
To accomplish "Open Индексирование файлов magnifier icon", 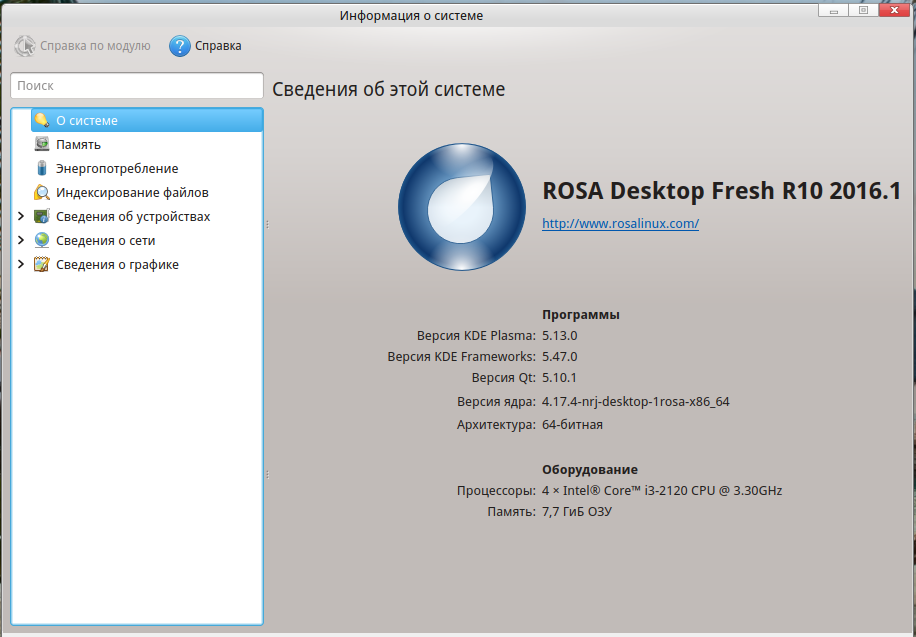I will point(41,192).
